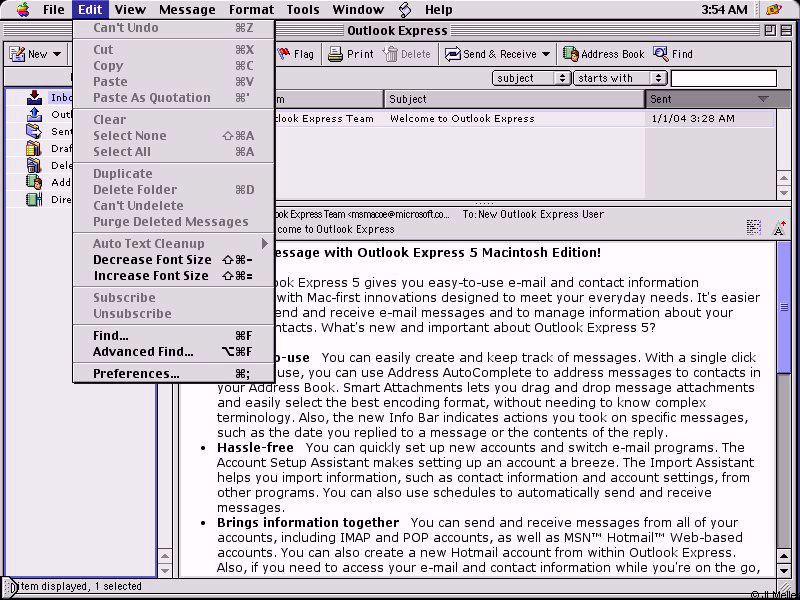The width and height of the screenshot is (800, 600).
Task: Open the View menu
Action: [x=130, y=9]
